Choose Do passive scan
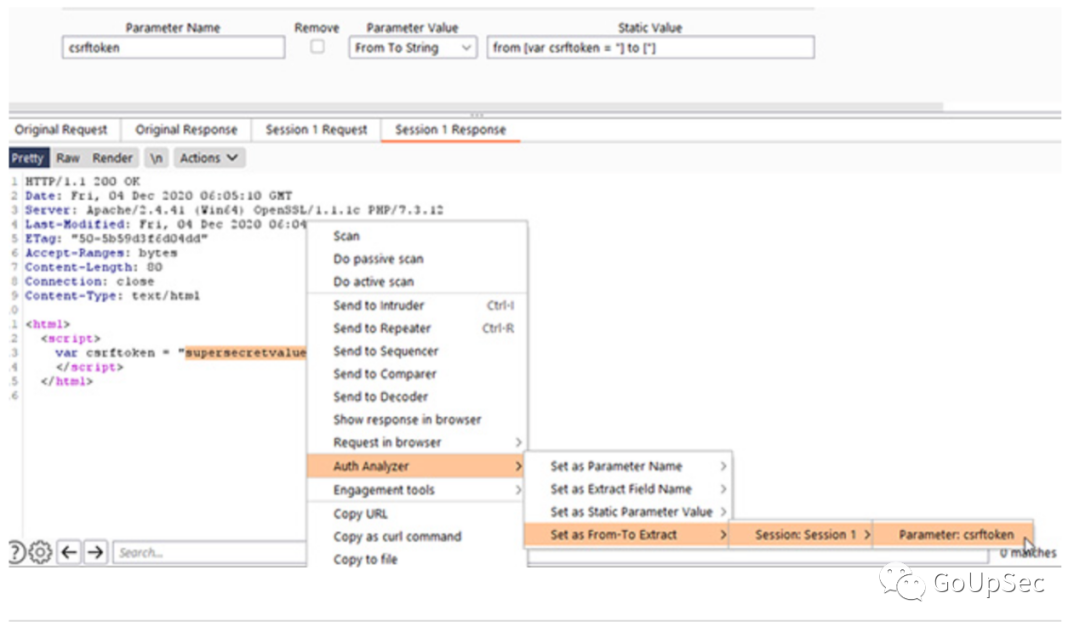This screenshot has width=1080, height=633. (x=417, y=259)
